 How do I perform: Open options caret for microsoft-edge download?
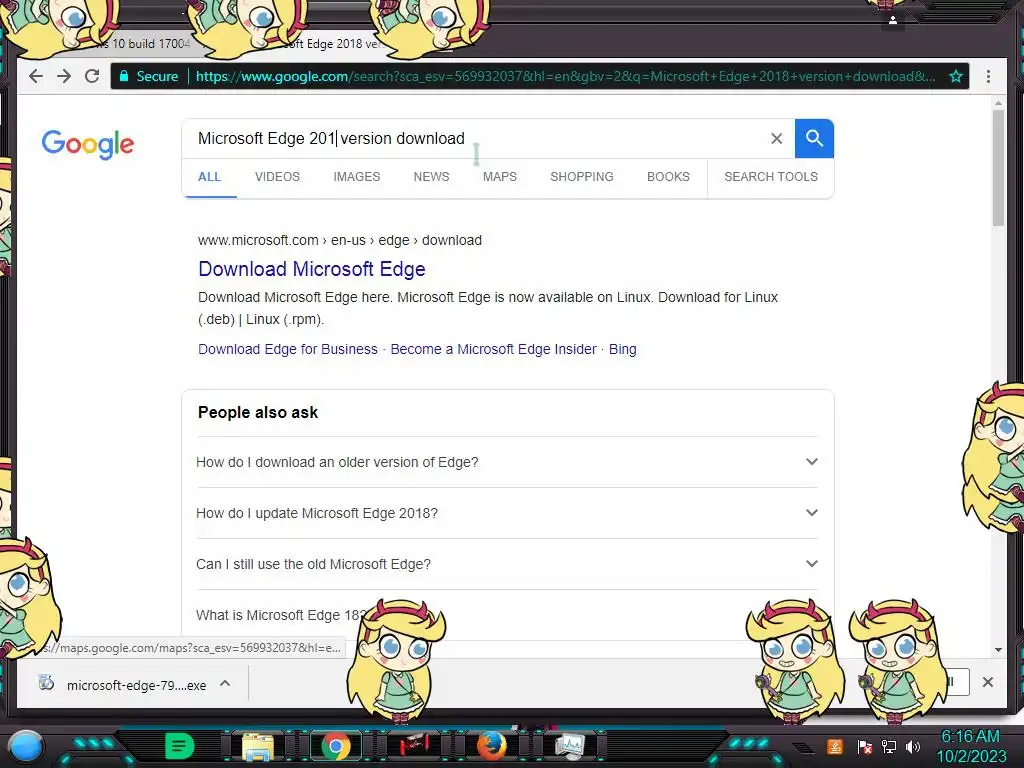click(x=225, y=684)
